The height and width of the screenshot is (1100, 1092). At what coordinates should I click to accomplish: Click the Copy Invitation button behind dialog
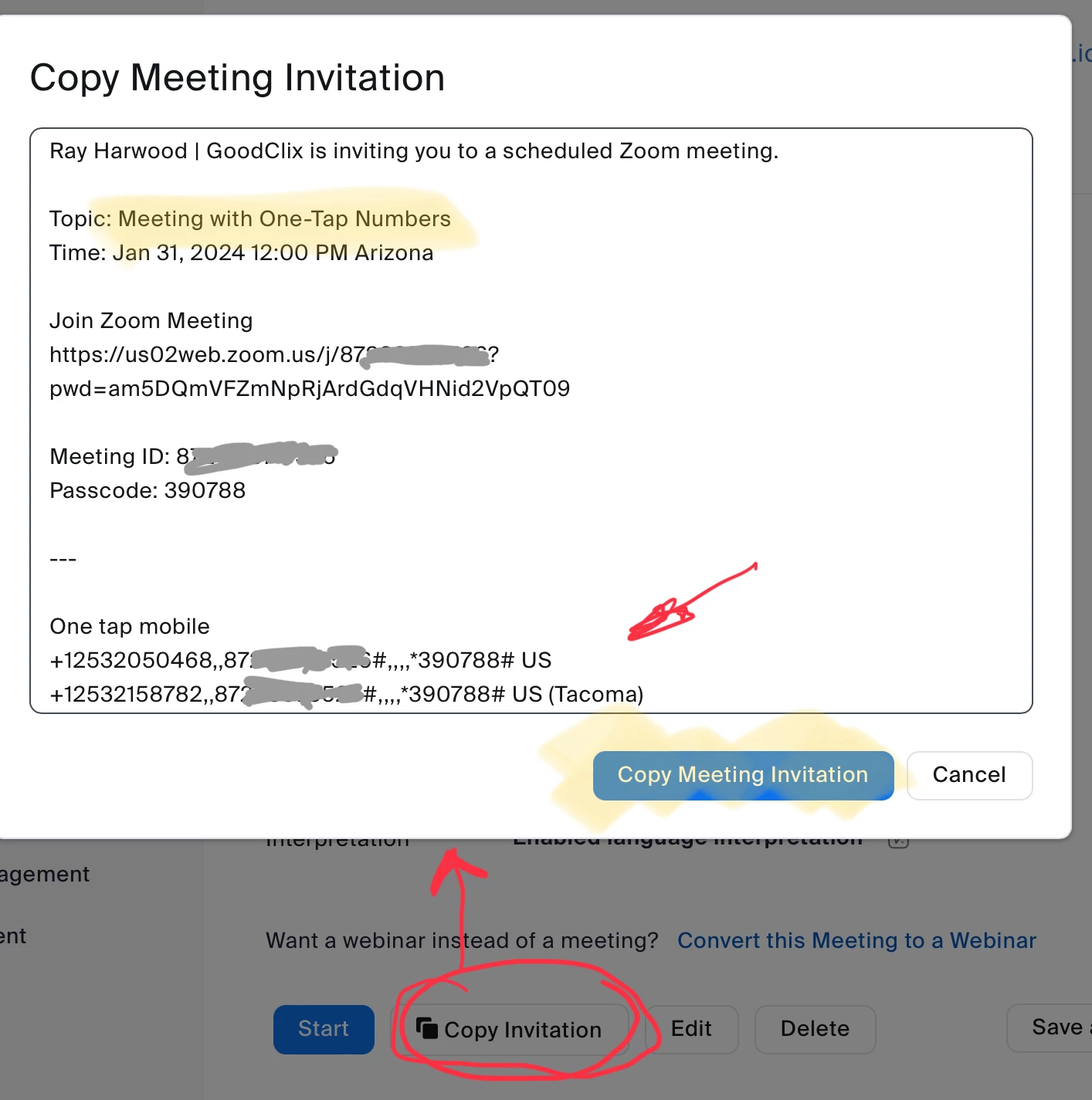pos(510,1029)
